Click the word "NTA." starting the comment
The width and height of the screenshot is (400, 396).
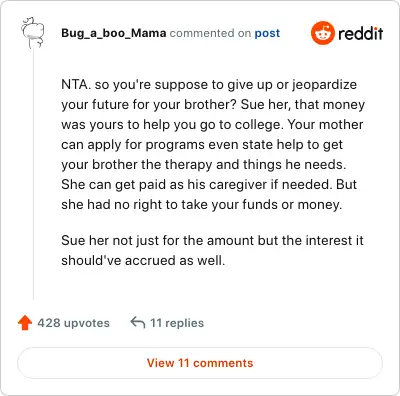76,84
